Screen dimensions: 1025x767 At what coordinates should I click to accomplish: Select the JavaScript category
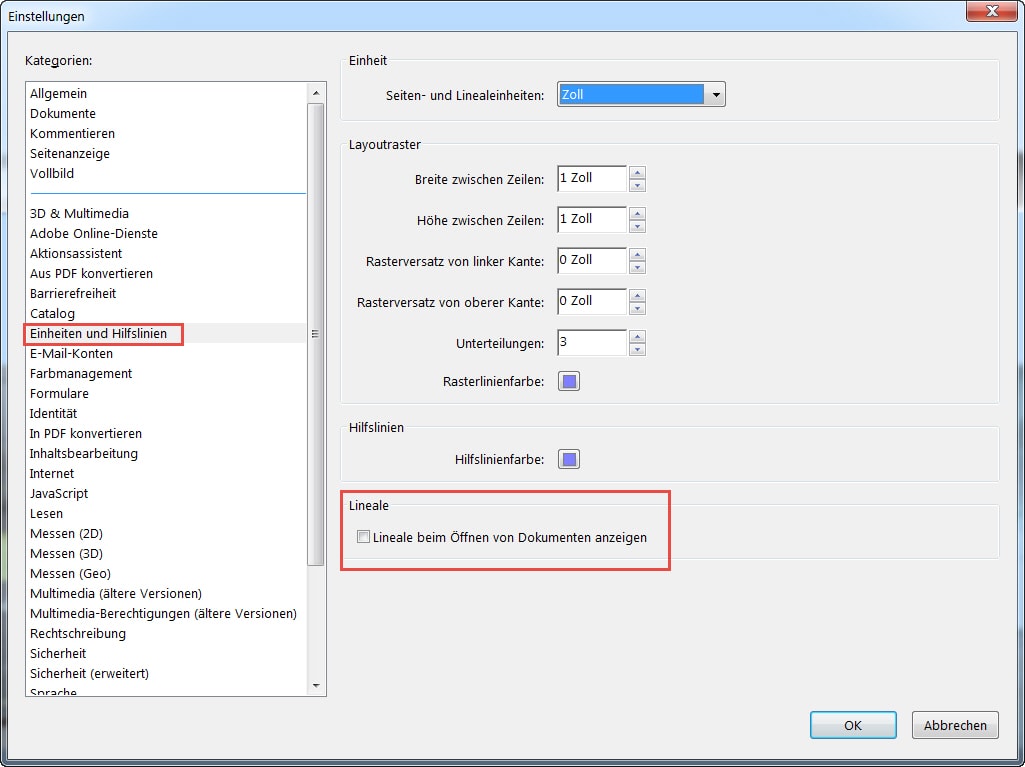[x=59, y=493]
